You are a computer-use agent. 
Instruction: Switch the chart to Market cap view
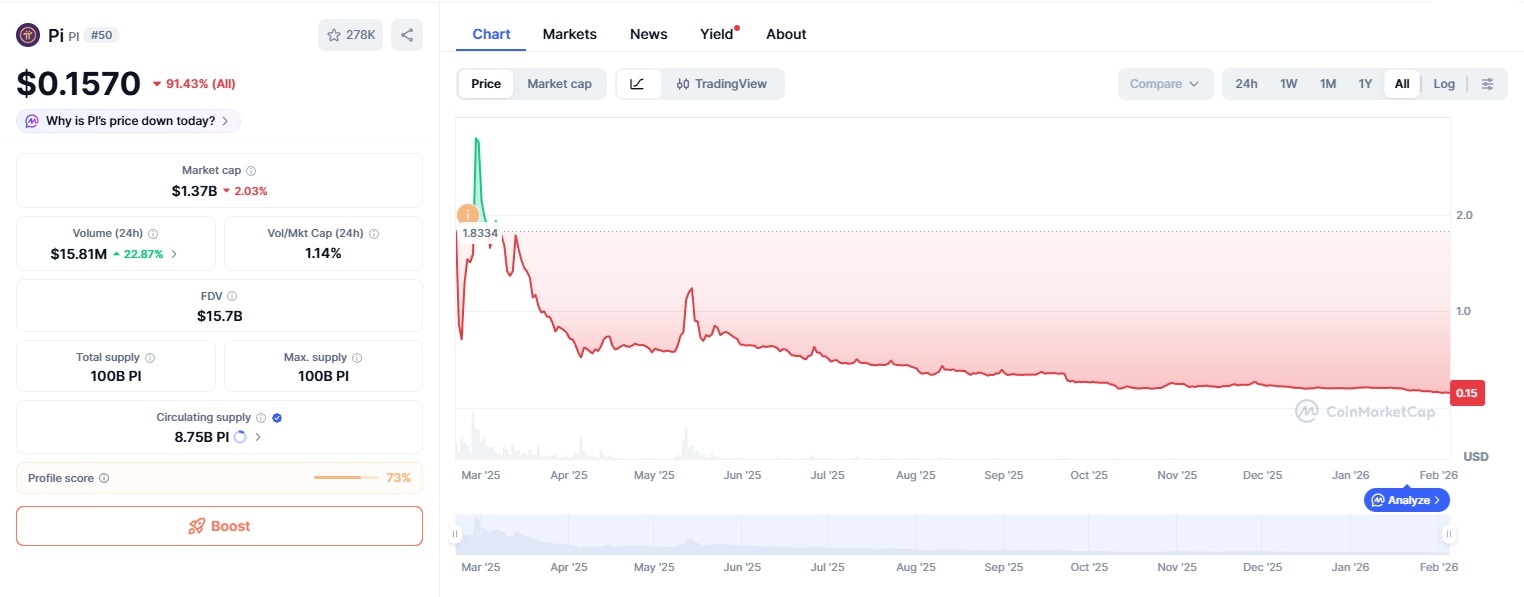(x=559, y=84)
